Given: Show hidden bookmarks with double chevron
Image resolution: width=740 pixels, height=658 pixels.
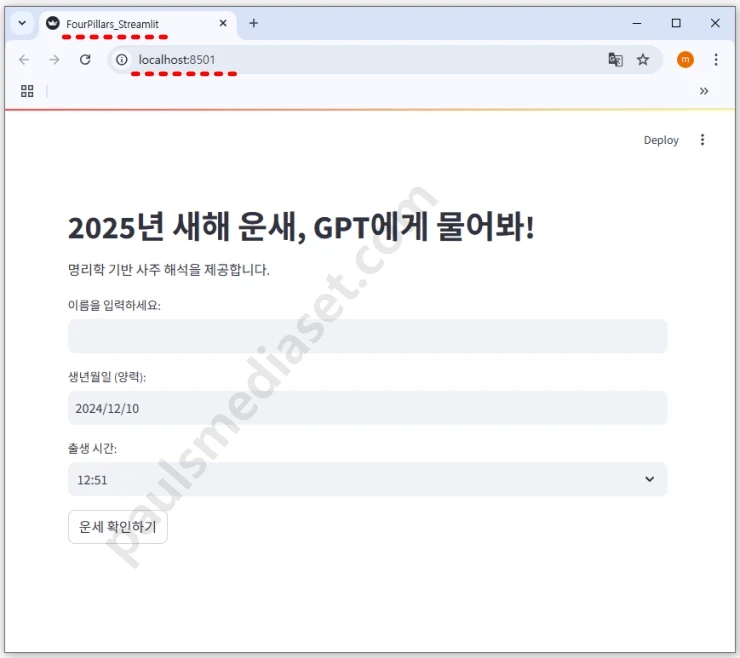Looking at the screenshot, I should coord(704,91).
